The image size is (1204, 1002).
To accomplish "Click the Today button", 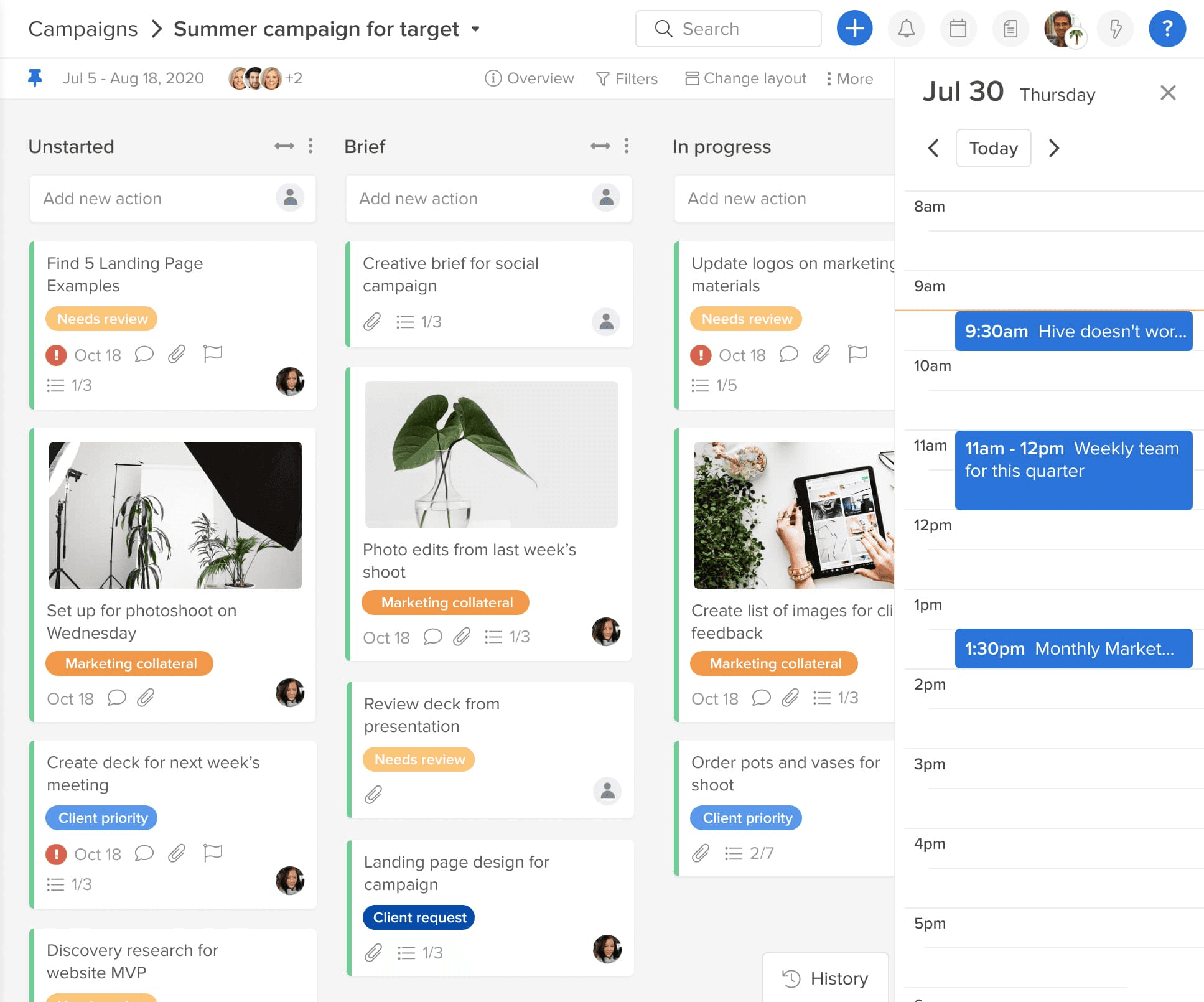I will [x=993, y=148].
